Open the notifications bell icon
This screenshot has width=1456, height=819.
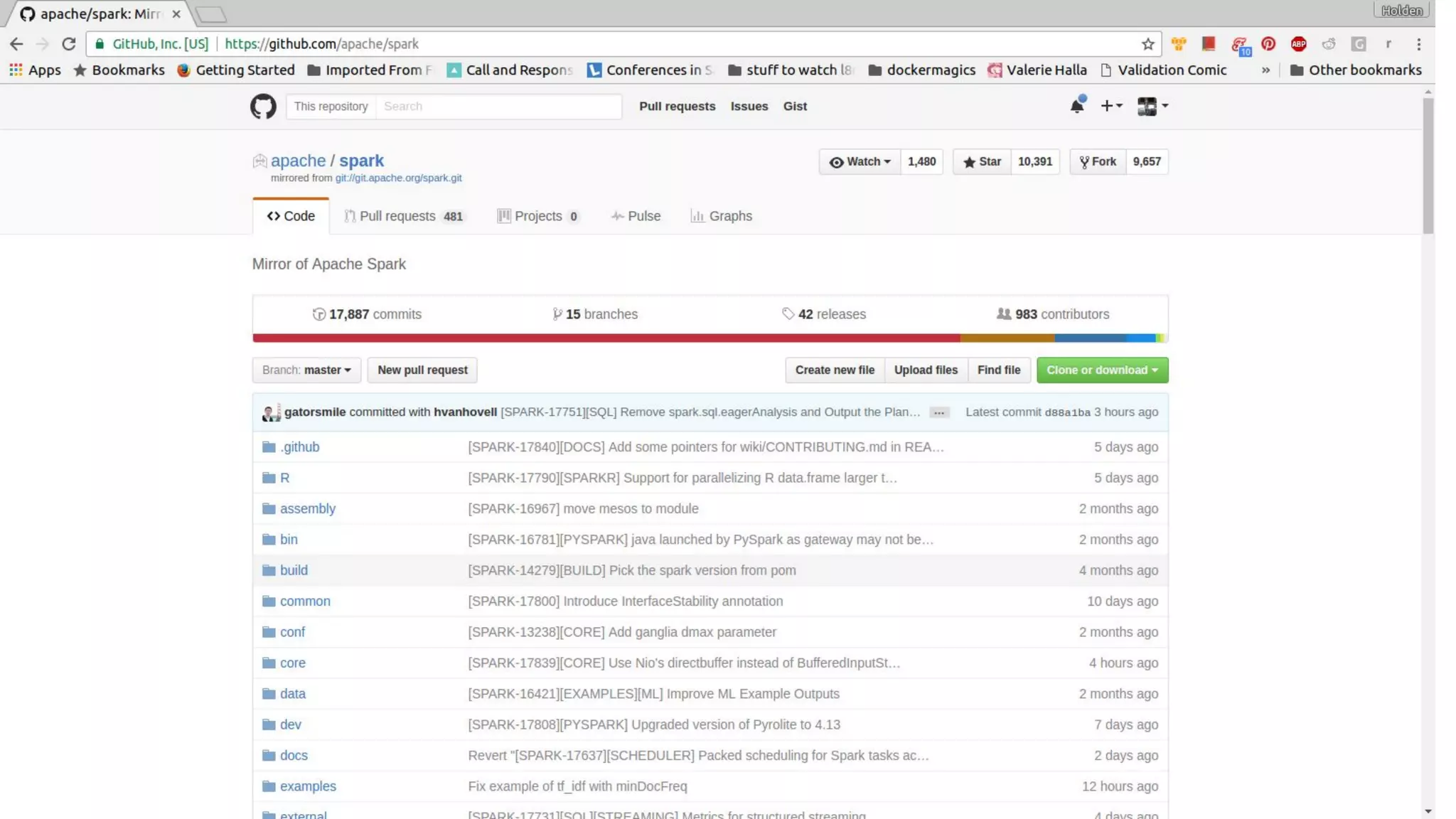(1077, 107)
